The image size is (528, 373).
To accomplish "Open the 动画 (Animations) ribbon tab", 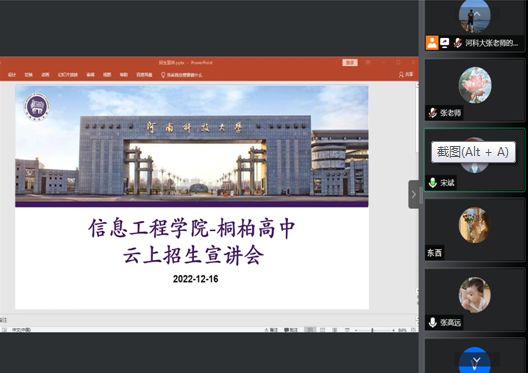I will (x=45, y=74).
